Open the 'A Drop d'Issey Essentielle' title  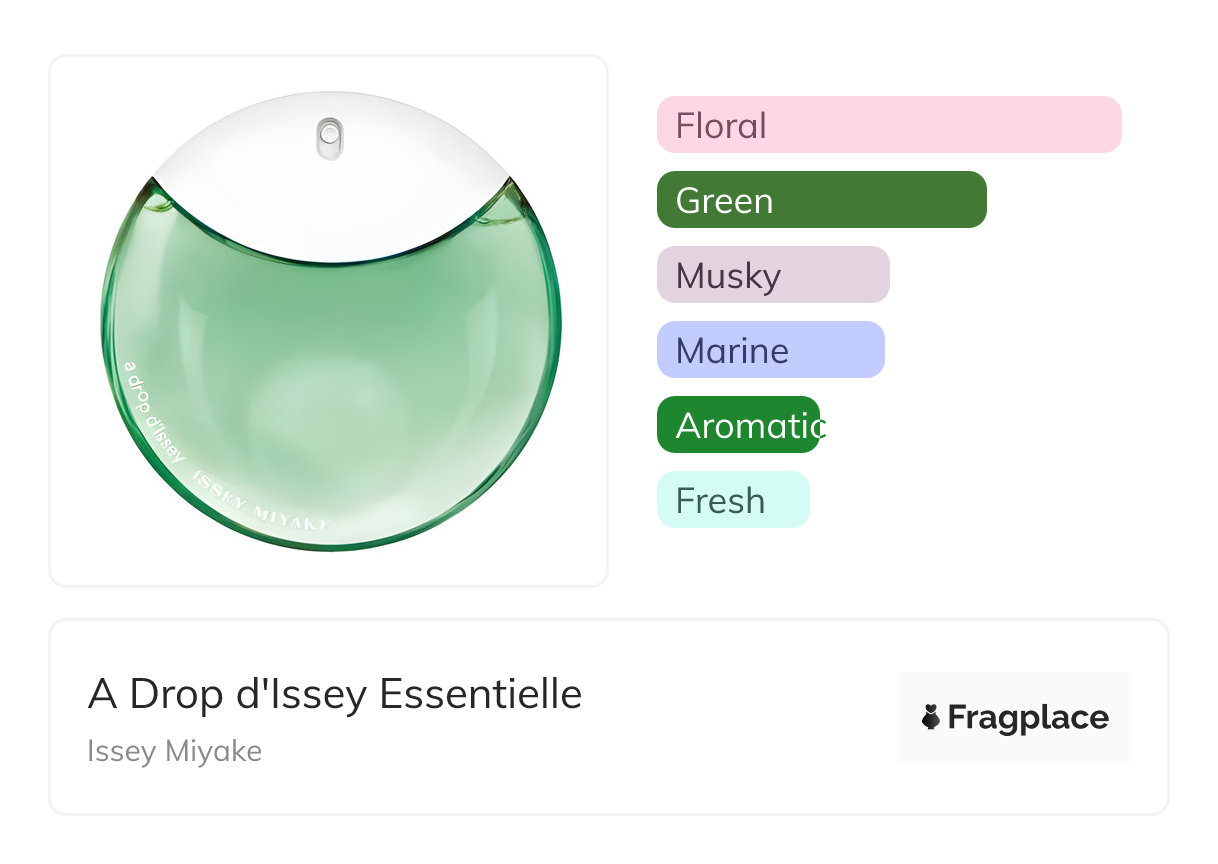pos(335,694)
